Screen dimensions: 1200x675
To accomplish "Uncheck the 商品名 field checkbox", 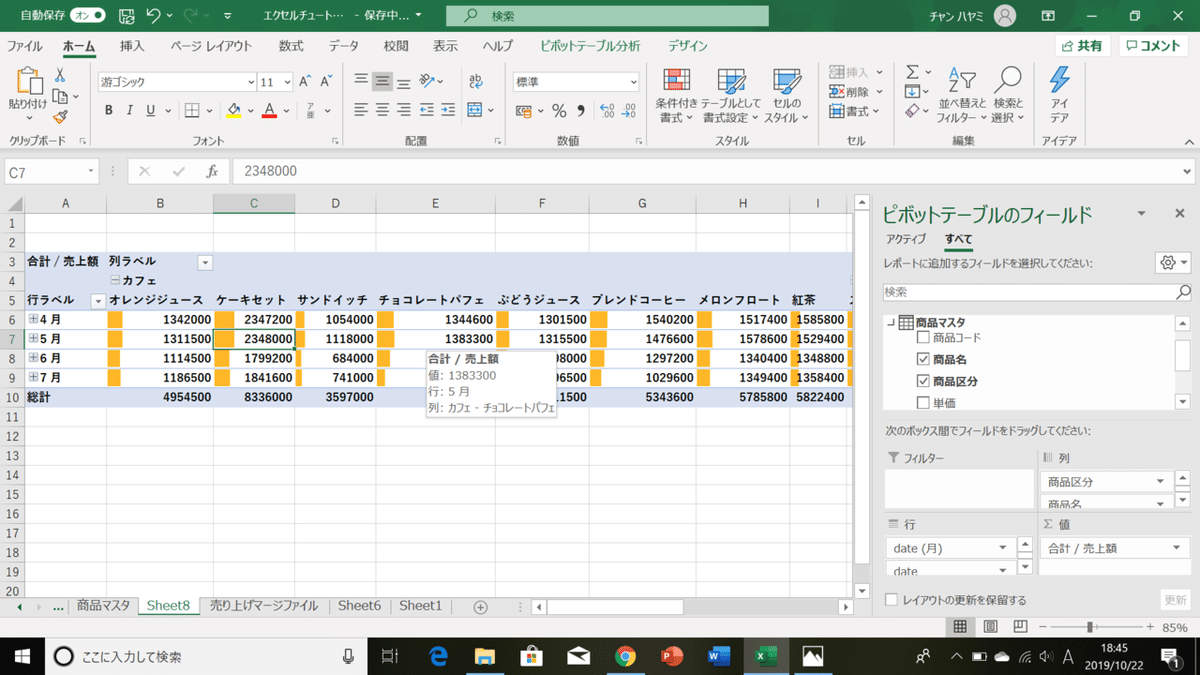I will coord(923,360).
